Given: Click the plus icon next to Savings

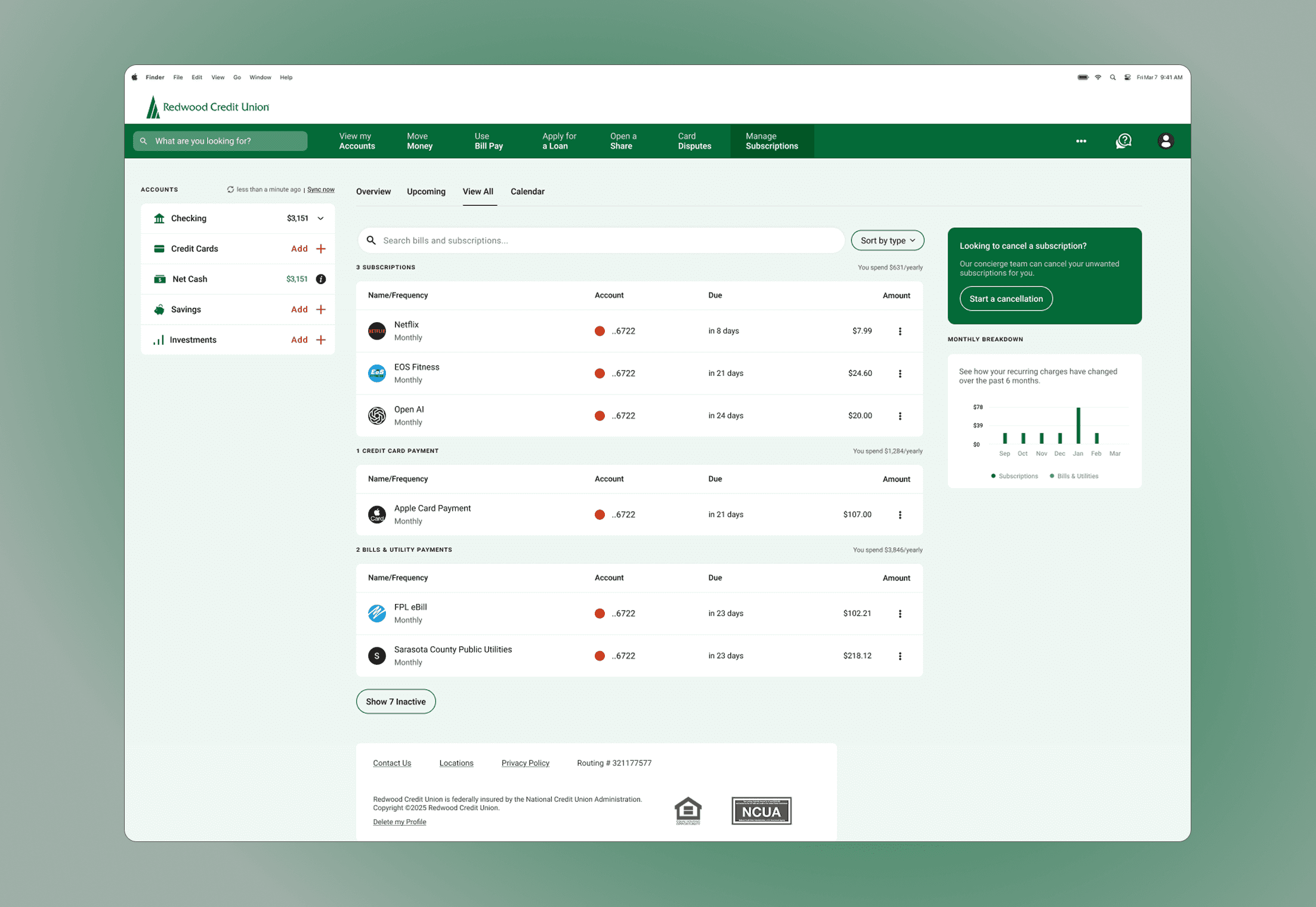Looking at the screenshot, I should coord(321,310).
